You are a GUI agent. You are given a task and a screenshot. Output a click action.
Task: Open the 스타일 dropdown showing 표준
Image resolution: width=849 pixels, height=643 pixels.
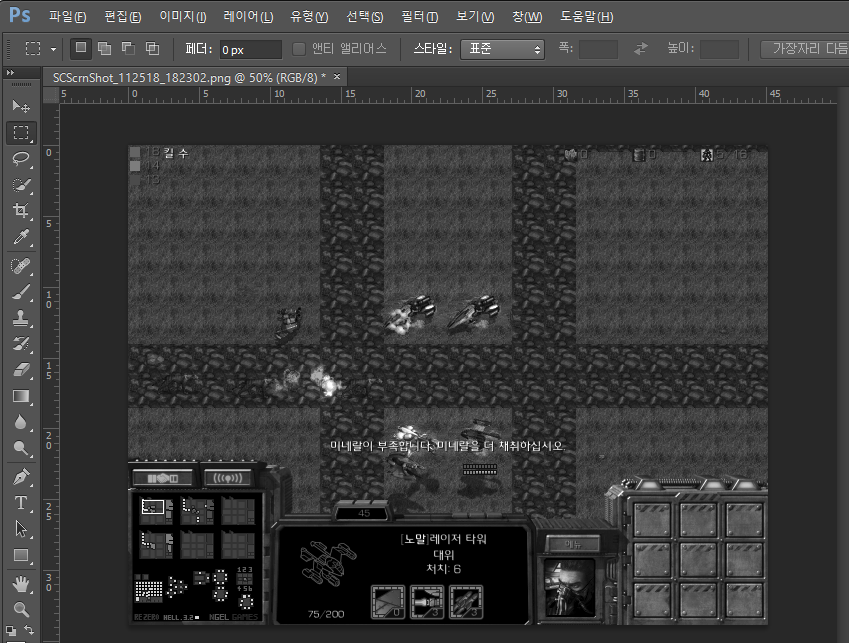[502, 49]
